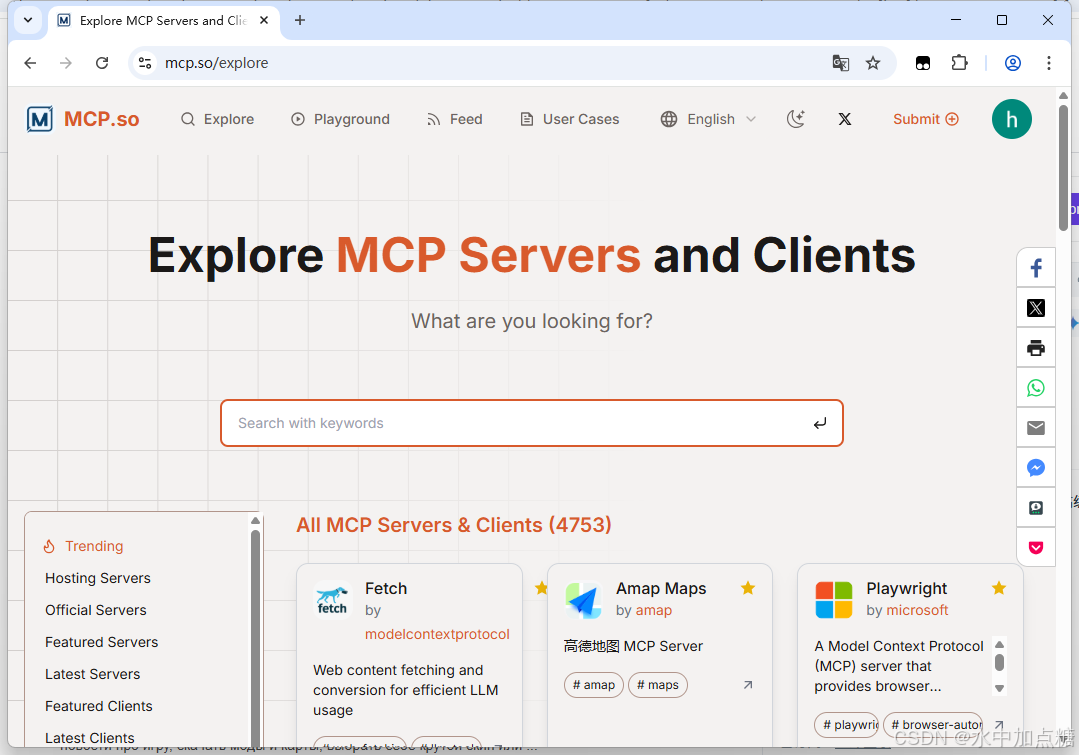Open the modelcontextprotocol author link

(437, 634)
